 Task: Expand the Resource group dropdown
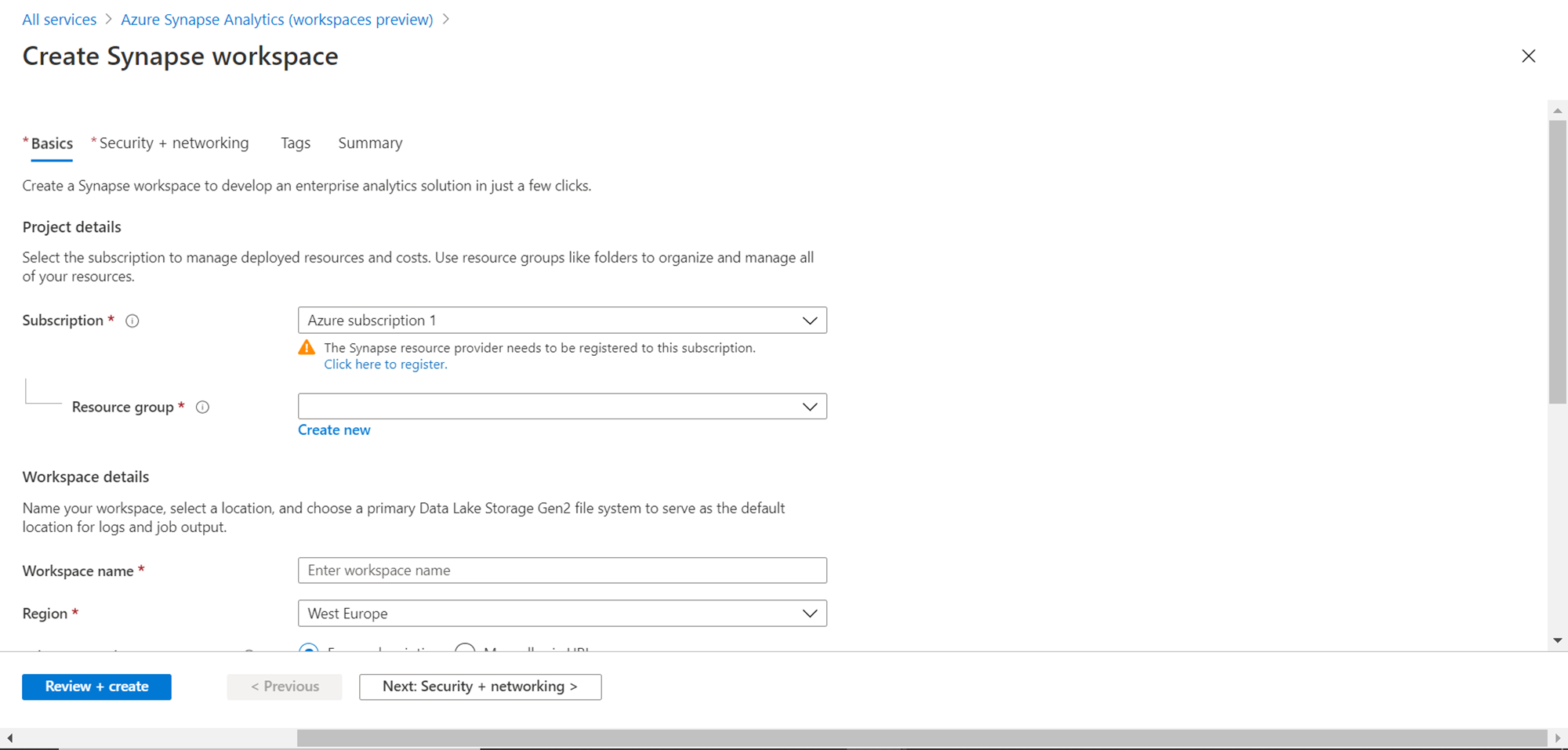(562, 407)
